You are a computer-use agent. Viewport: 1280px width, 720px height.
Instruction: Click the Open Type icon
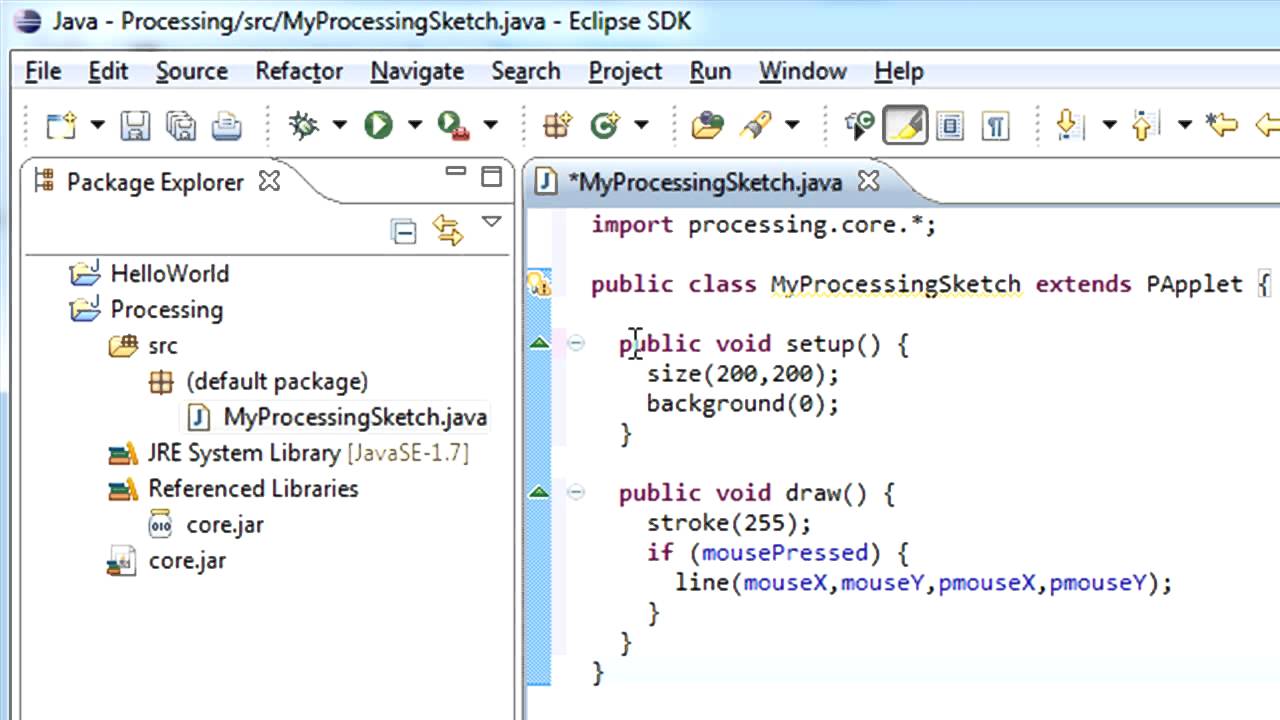[707, 125]
